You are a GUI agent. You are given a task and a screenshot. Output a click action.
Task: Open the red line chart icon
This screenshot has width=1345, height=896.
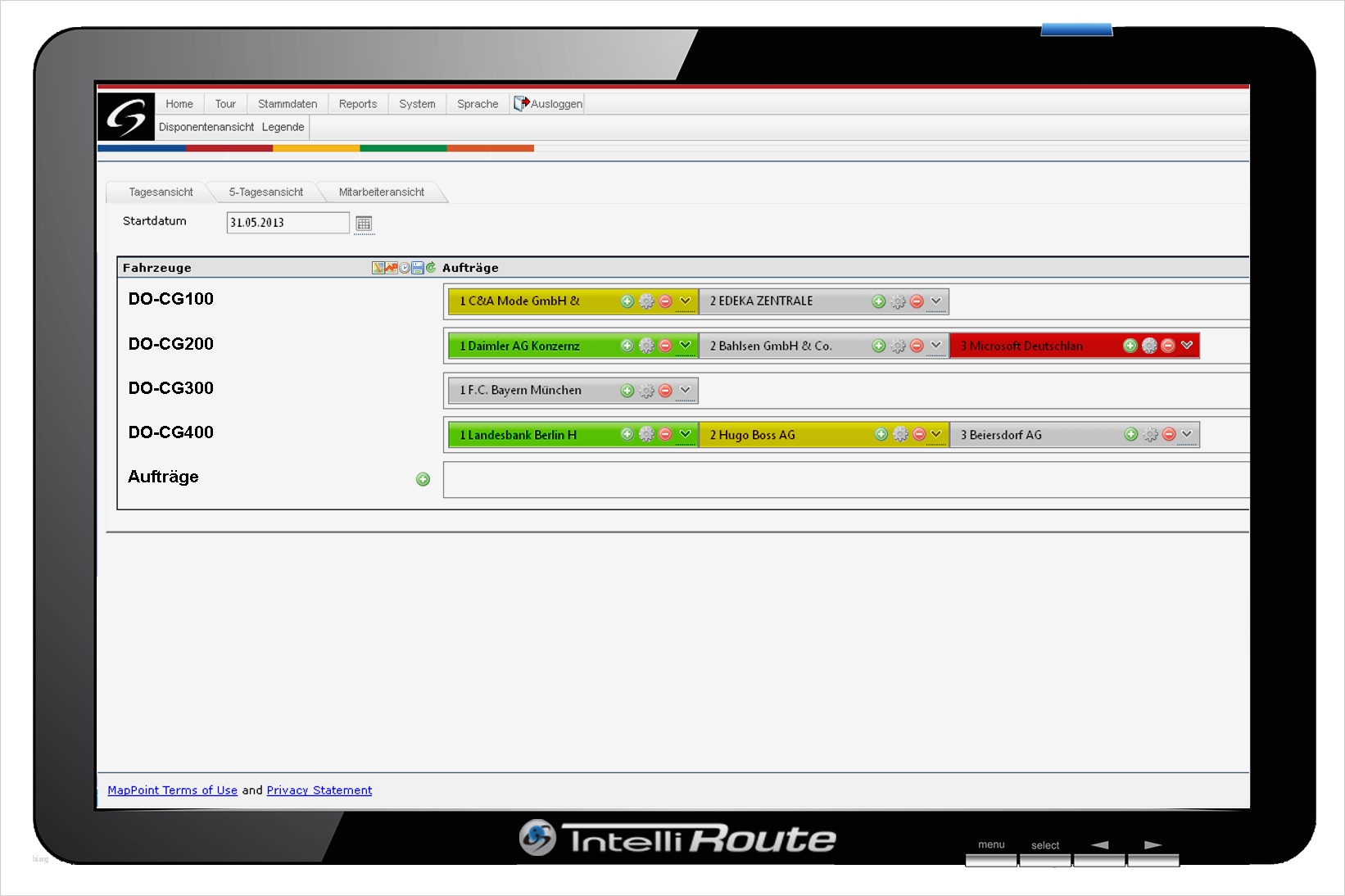[392, 268]
